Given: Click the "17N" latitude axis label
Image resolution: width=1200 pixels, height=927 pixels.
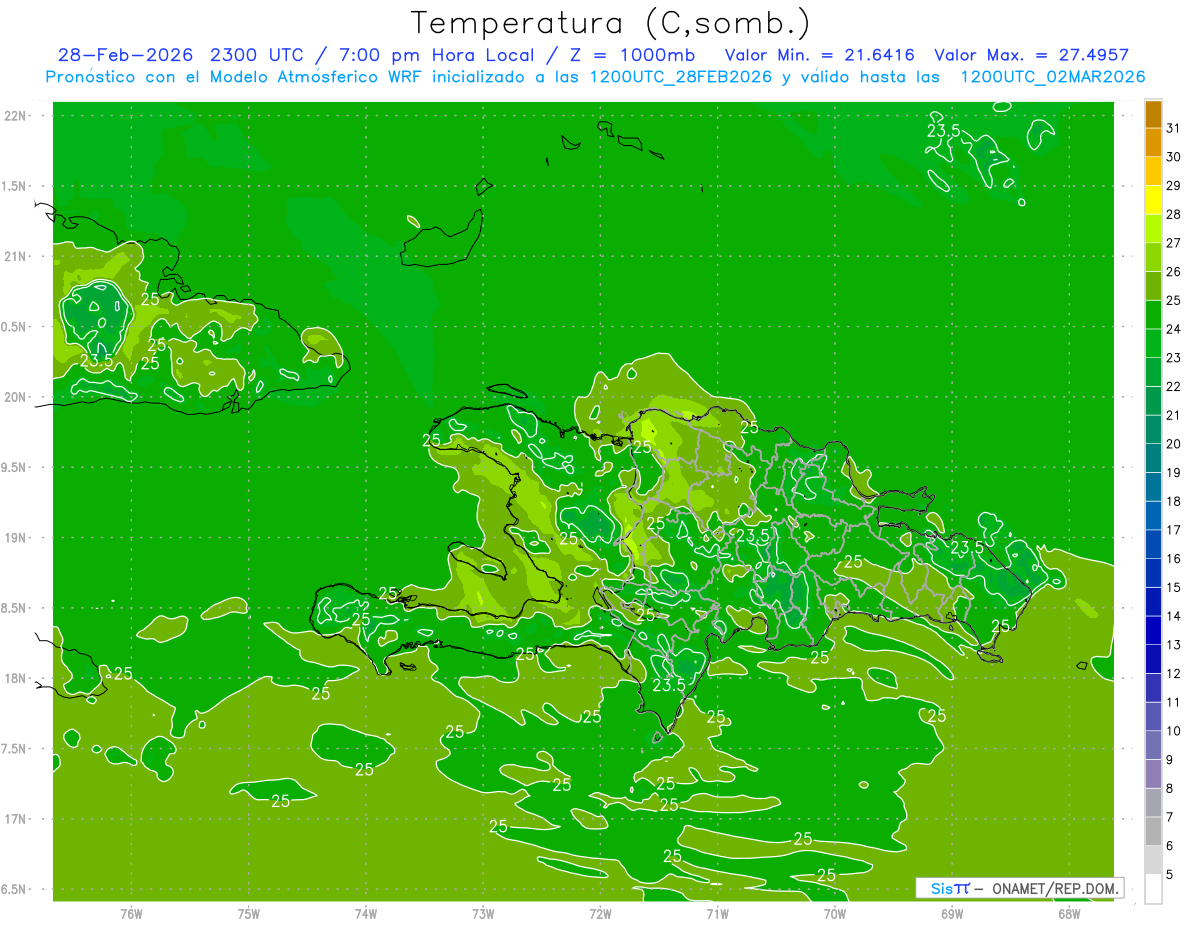Looking at the screenshot, I should 17,819.
